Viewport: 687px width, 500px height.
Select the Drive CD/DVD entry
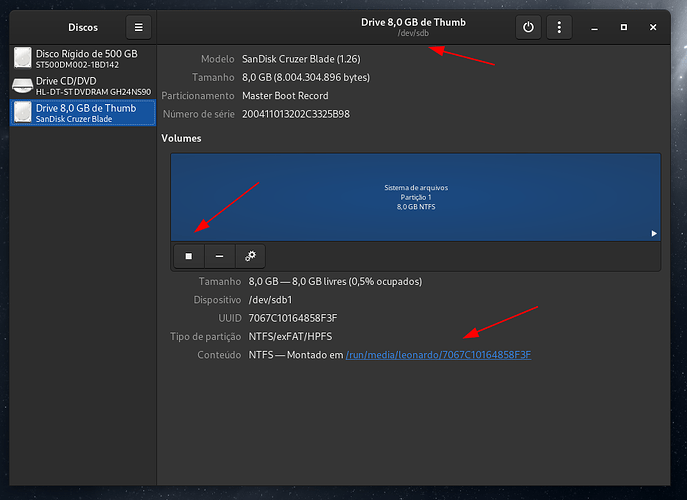83,85
